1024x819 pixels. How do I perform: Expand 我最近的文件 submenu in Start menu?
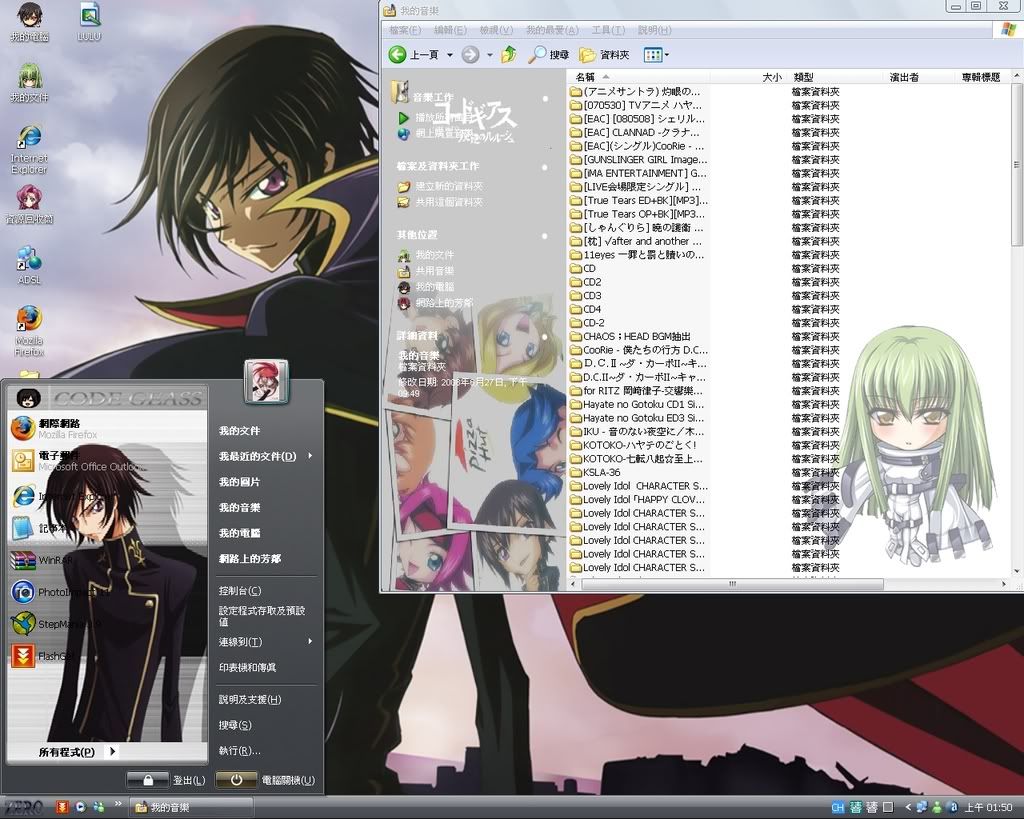coord(266,456)
